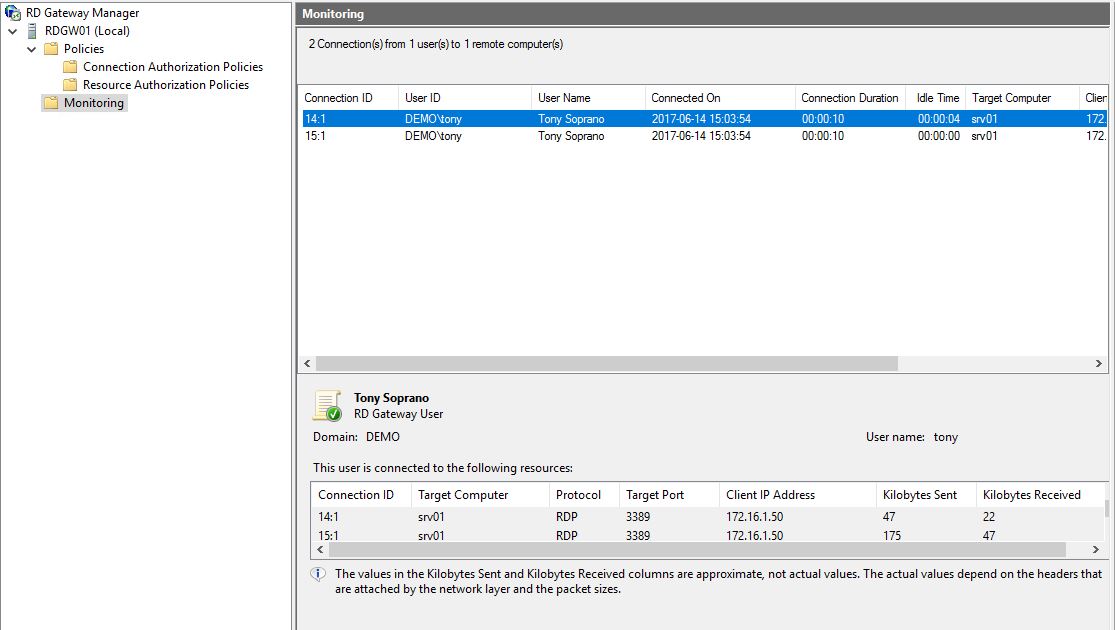Sort resources by Kilobytes Sent column
1115x630 pixels.
coord(926,495)
